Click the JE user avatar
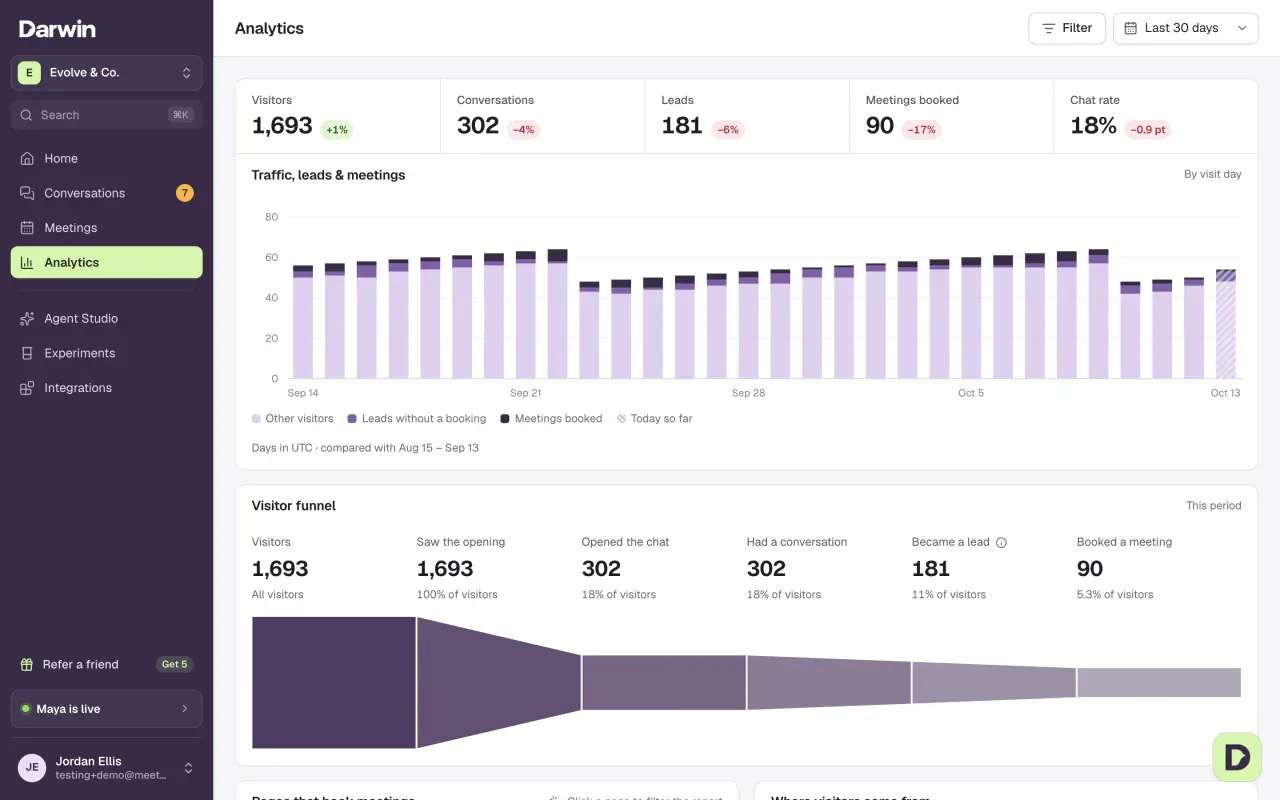Image resolution: width=1280 pixels, height=800 pixels. (32, 768)
